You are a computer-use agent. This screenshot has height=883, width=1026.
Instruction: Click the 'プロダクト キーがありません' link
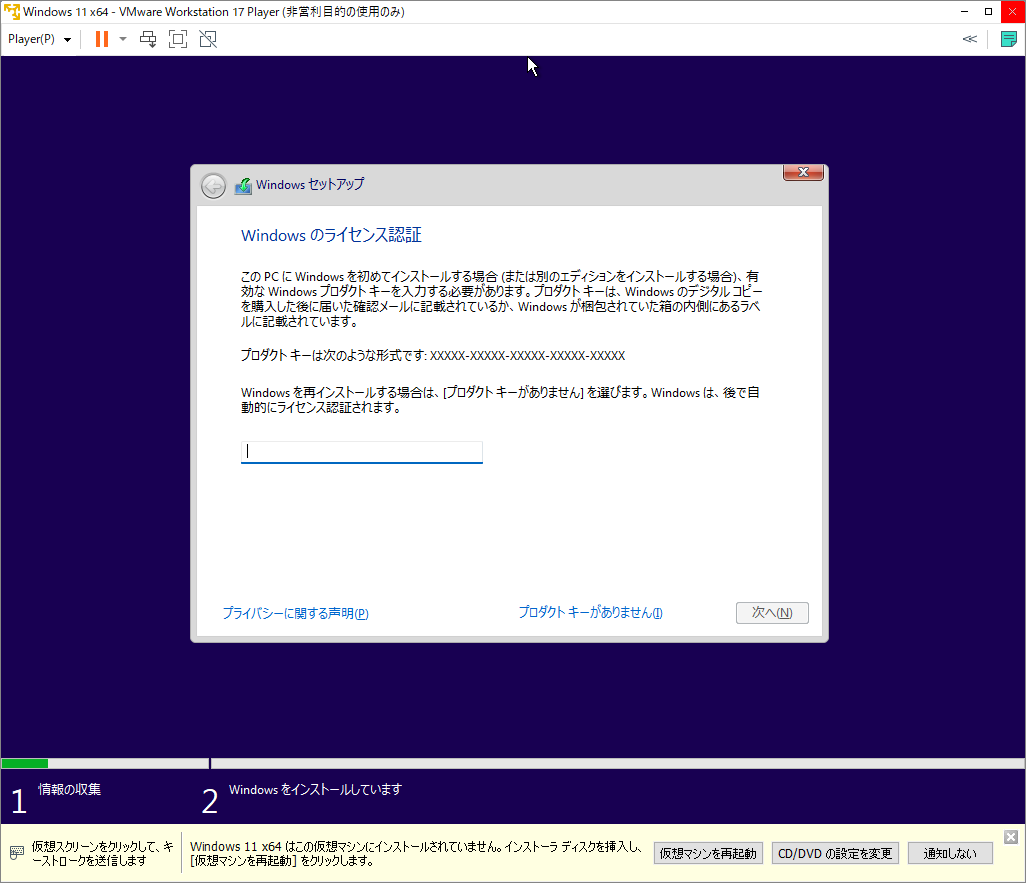click(590, 613)
